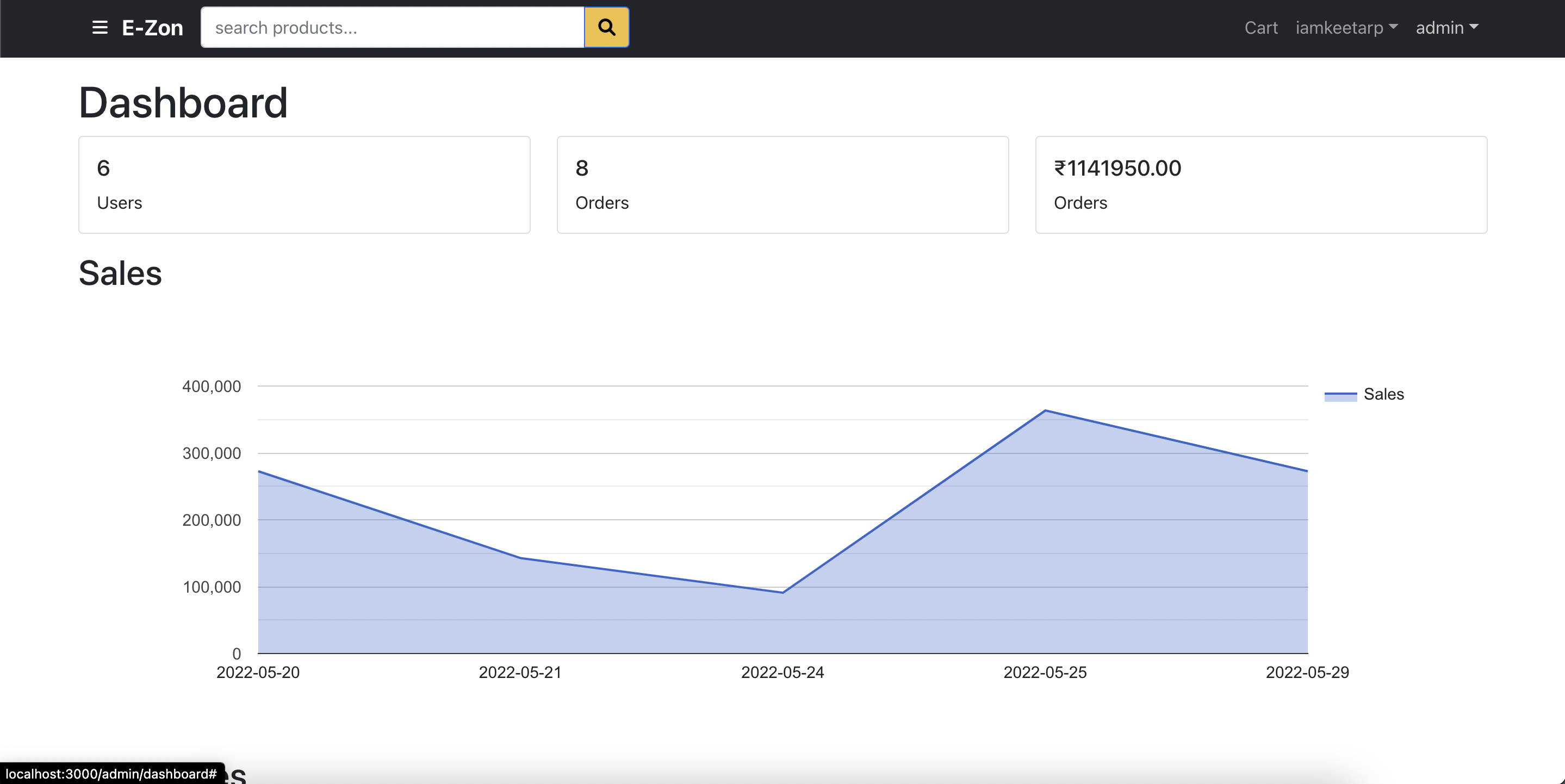Viewport: 1565px width, 784px height.
Task: Open the hamburger sidebar menu icon
Action: 100,27
